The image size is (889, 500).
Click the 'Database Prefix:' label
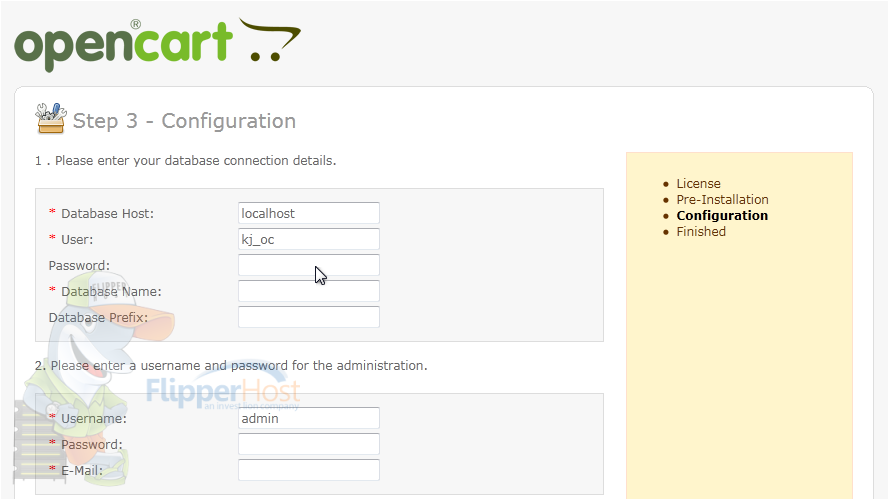point(98,317)
